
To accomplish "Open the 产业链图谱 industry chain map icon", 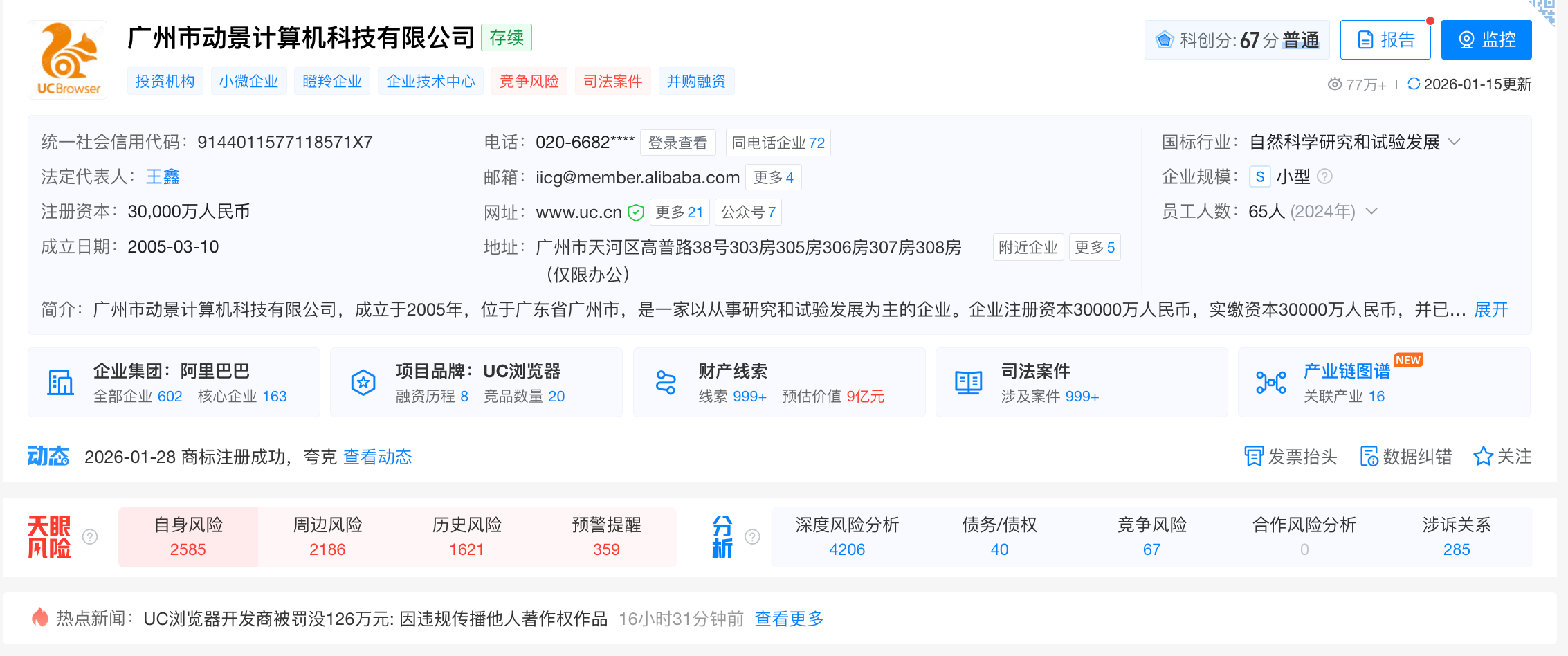I will [1270, 381].
